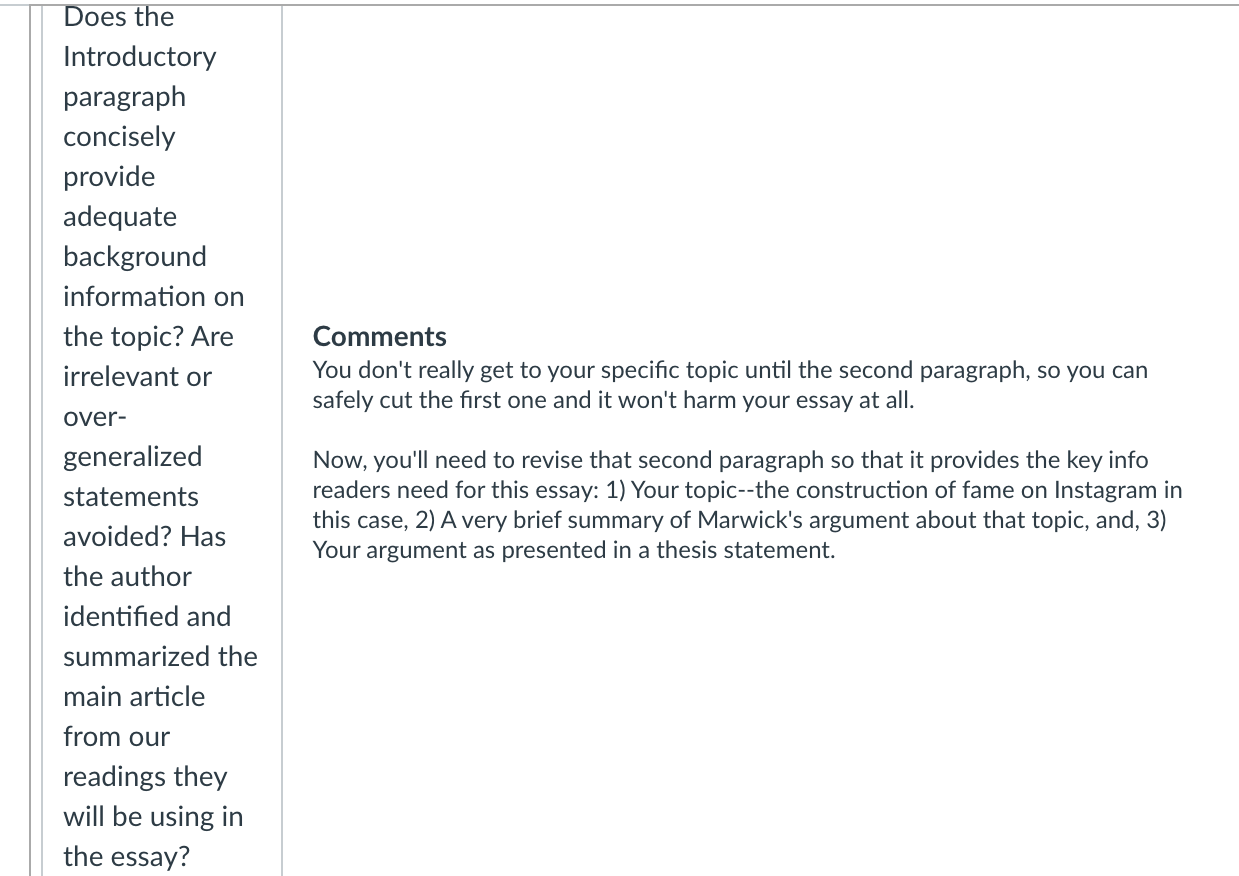Click the criterion line 'avoided? Has'
The height and width of the screenshot is (876, 1239).
tap(144, 537)
